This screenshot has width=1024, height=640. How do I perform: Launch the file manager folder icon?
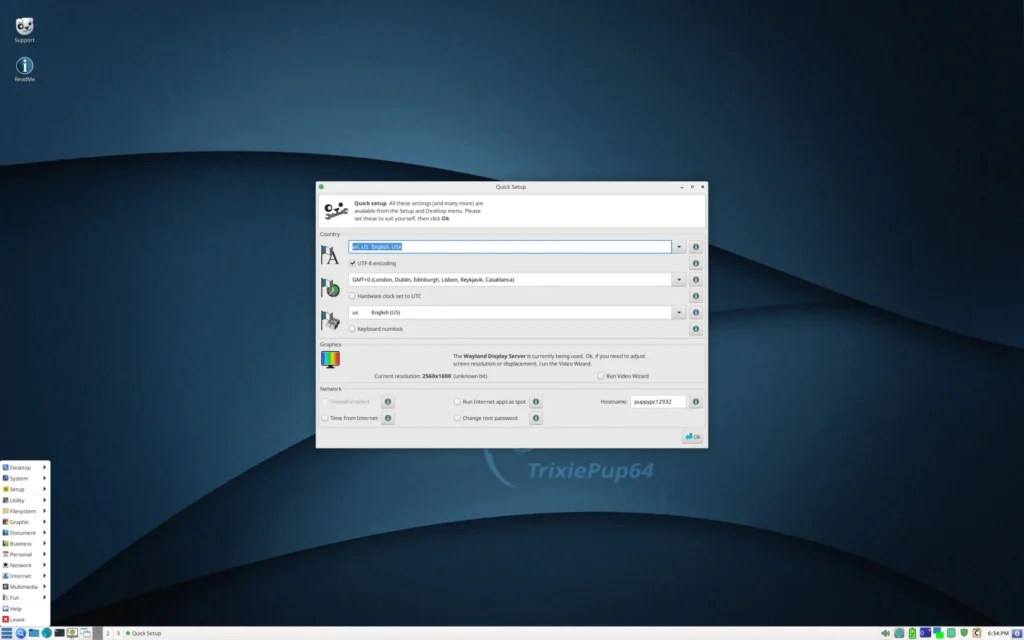33,633
